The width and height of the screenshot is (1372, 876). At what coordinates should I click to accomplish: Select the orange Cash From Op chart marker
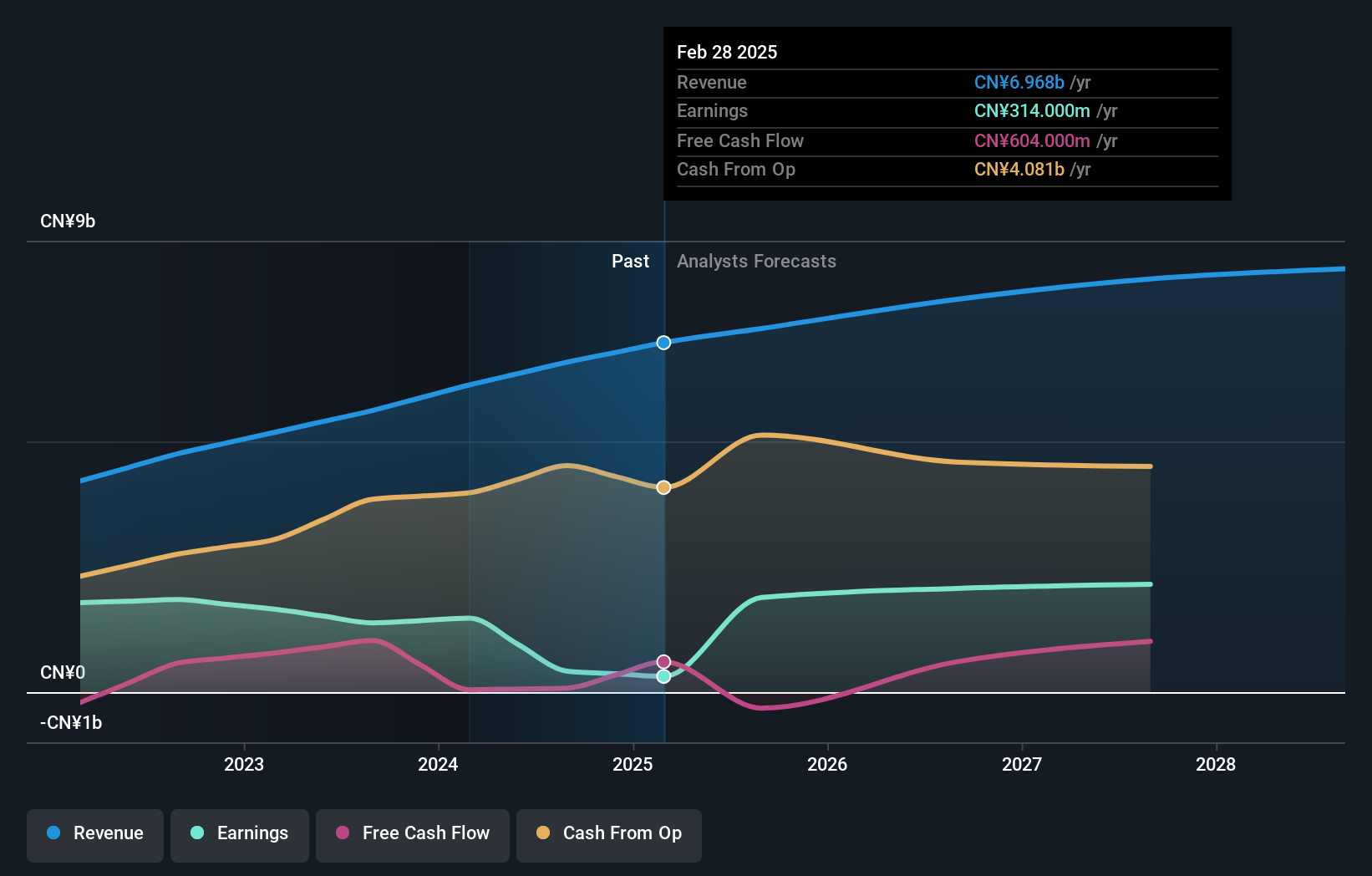pyautogui.click(x=663, y=487)
